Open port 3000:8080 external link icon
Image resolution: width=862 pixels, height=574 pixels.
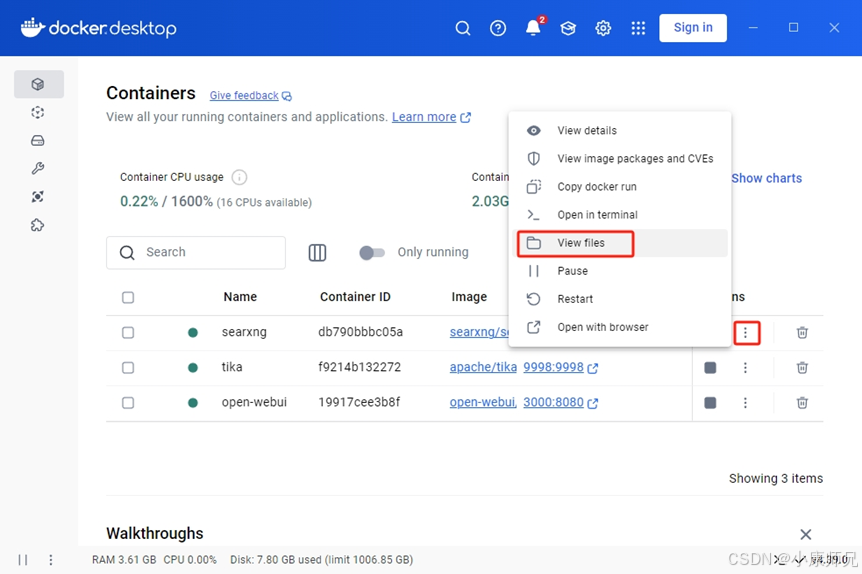point(593,404)
